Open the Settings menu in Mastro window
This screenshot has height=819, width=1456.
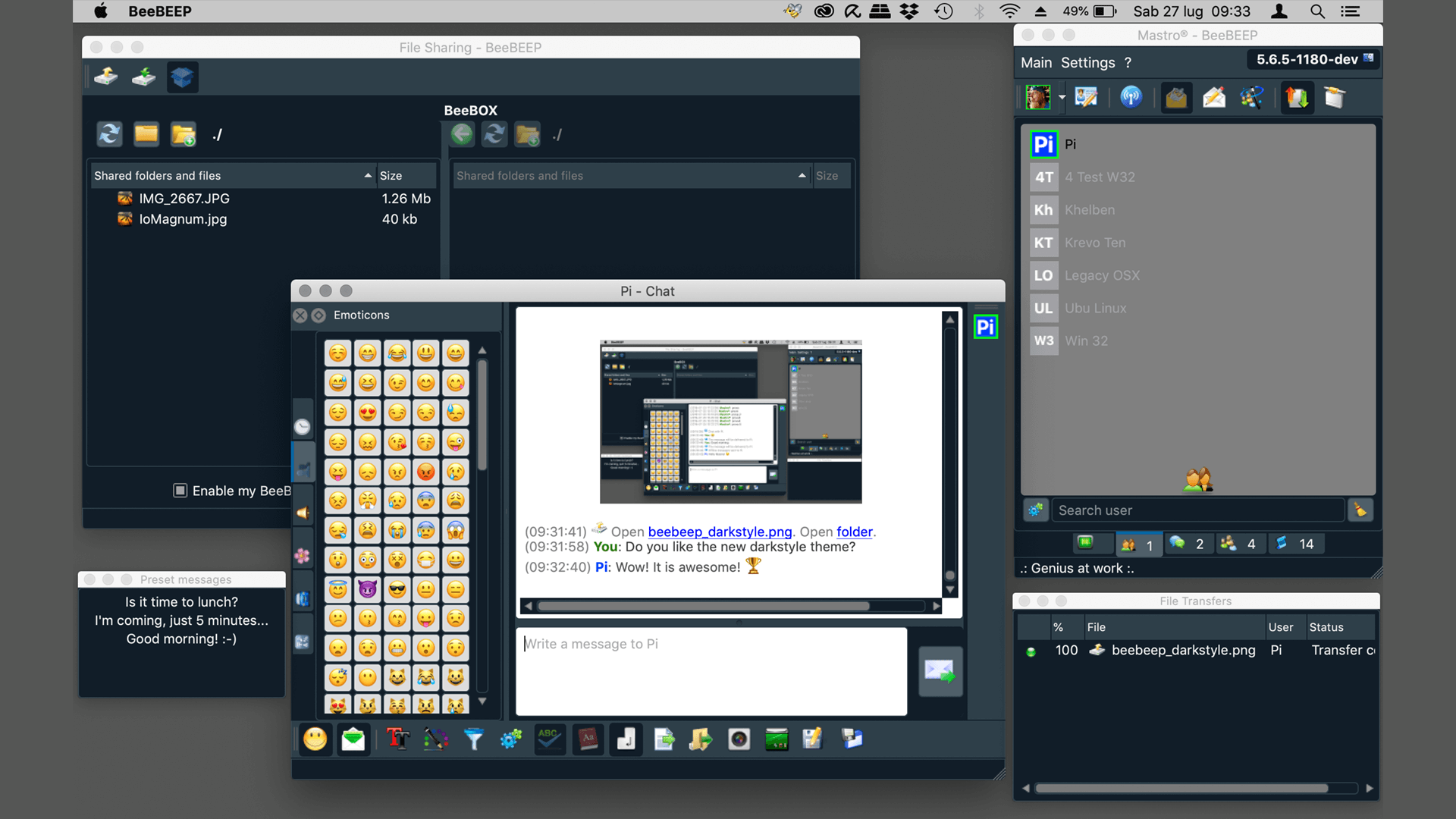point(1087,63)
